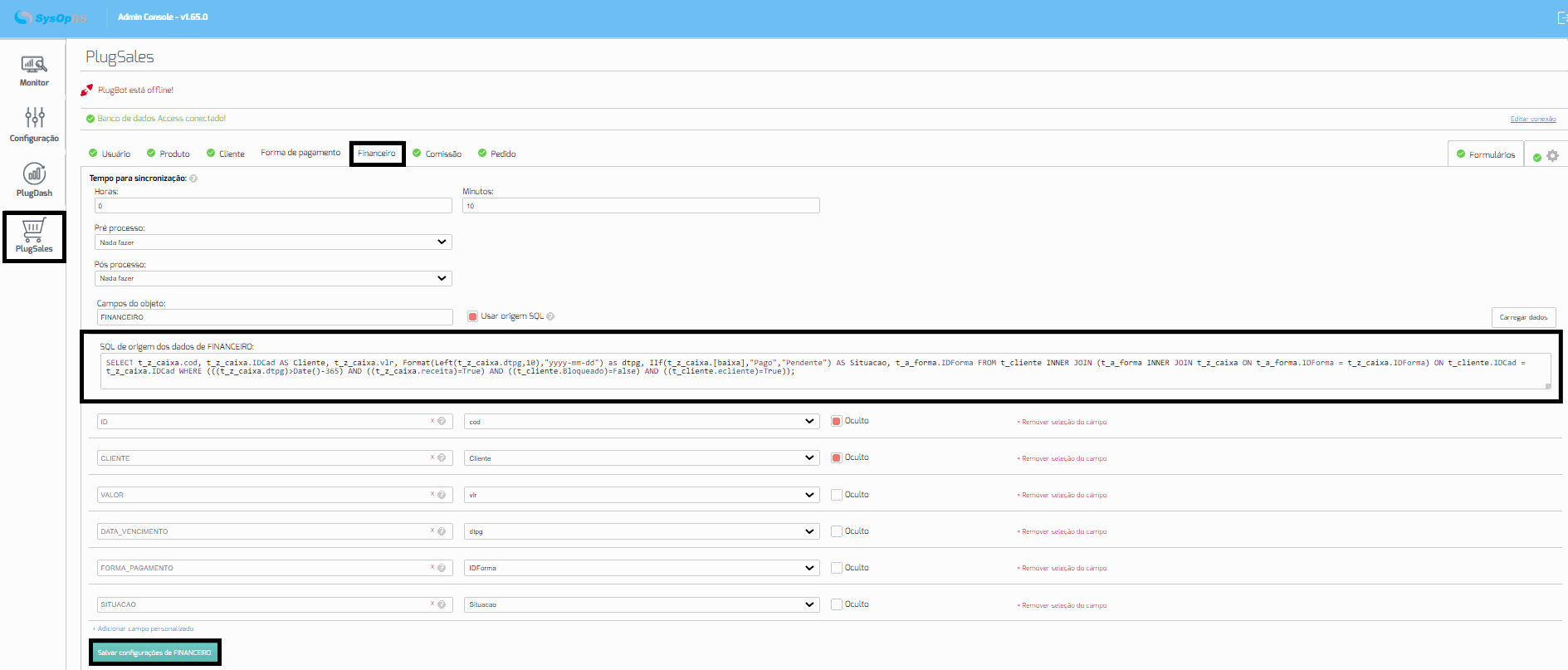Click help icon beside Usar origem SQL
The width and height of the screenshot is (1568, 670).
(550, 316)
